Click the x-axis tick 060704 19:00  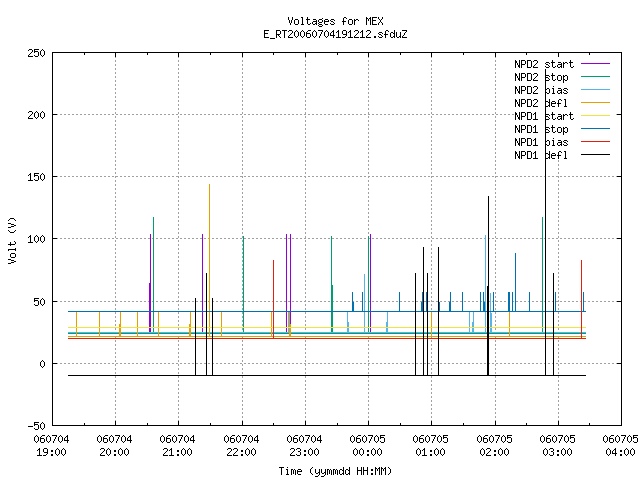pyautogui.click(x=51, y=446)
